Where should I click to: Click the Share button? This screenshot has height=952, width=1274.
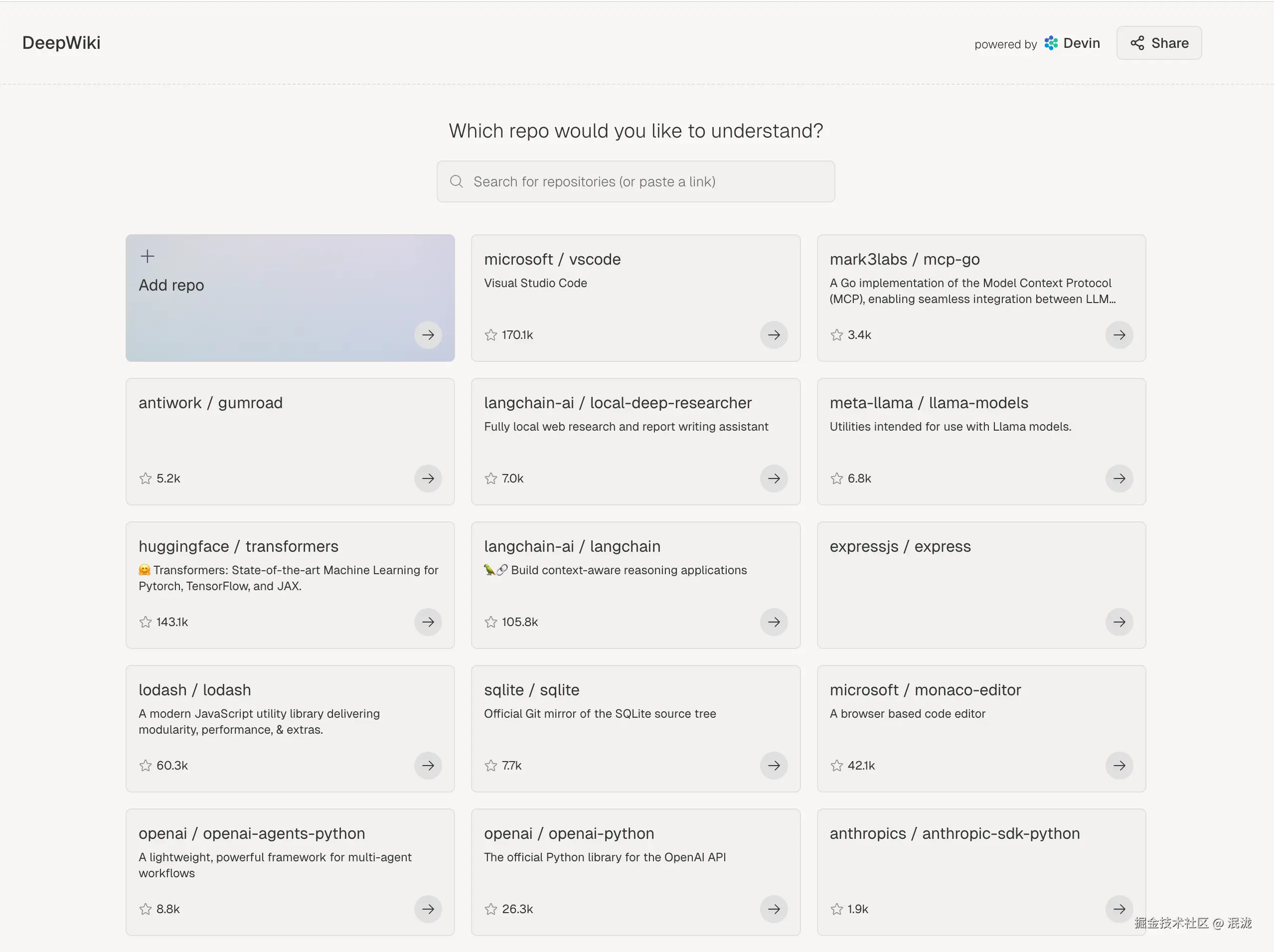click(1159, 43)
